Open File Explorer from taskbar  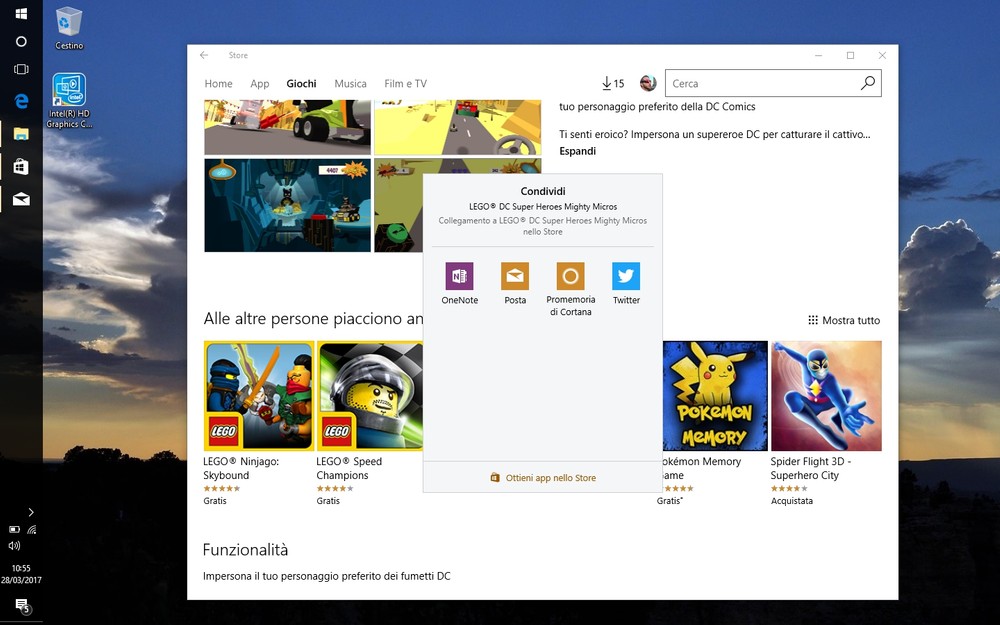coord(21,134)
